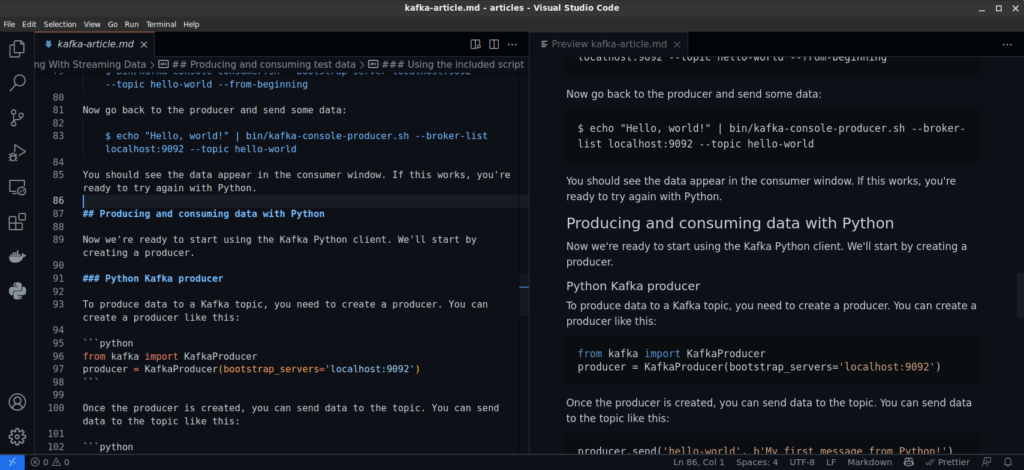This screenshot has width=1024, height=470.
Task: Open the Source Control view
Action: pos(17,118)
